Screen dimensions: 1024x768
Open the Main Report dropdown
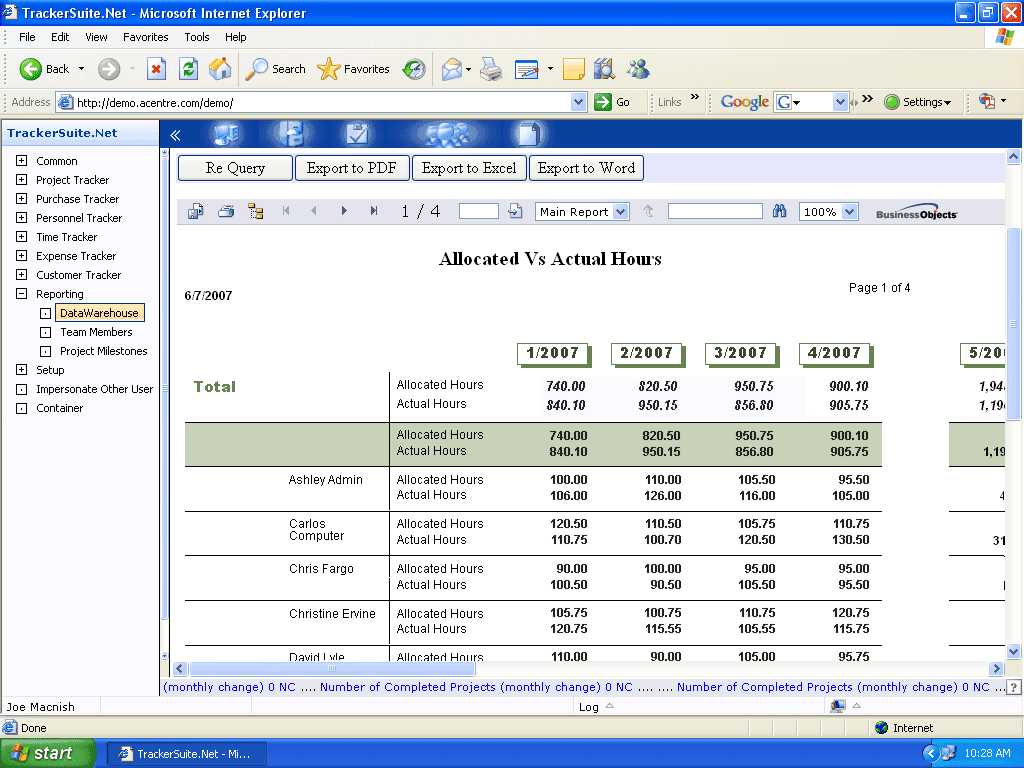[x=620, y=212]
